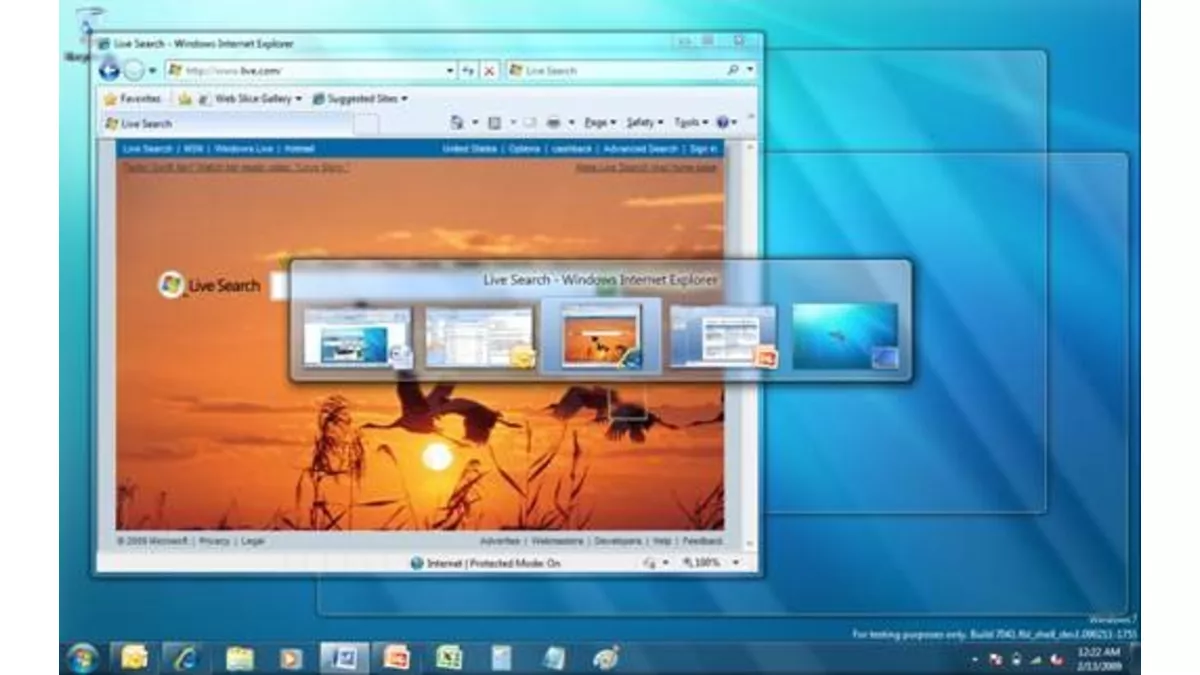This screenshot has height=675, width=1200.
Task: Select the desktop thumbnail in the task switcher
Action: tap(845, 337)
